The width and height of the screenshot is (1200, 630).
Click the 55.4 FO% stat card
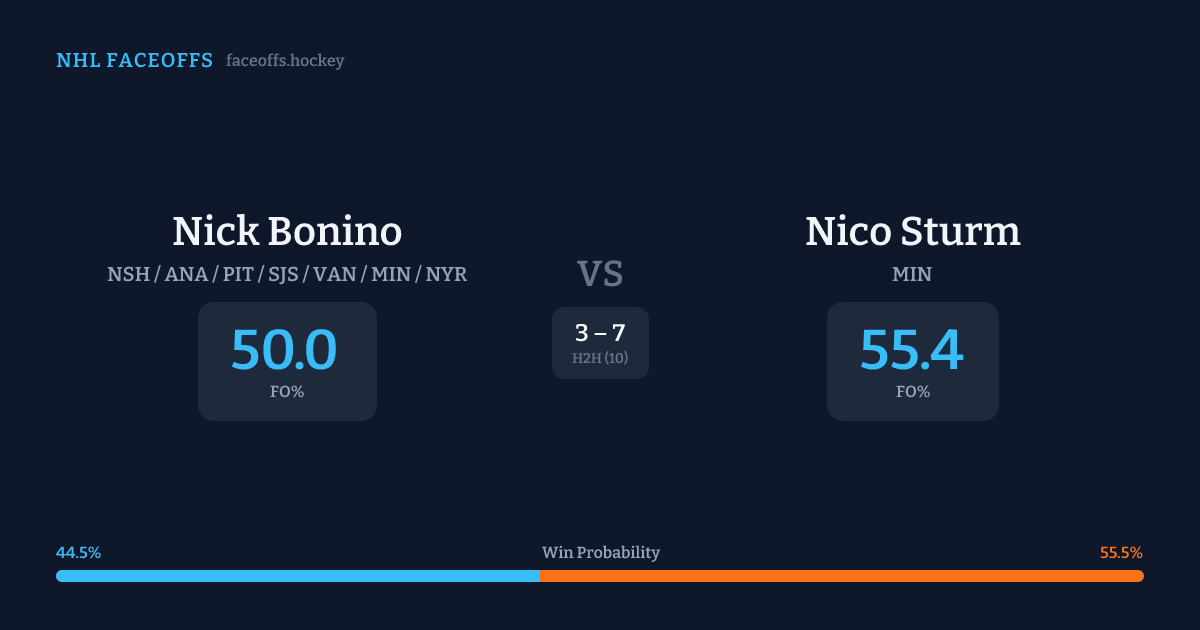[x=912, y=361]
